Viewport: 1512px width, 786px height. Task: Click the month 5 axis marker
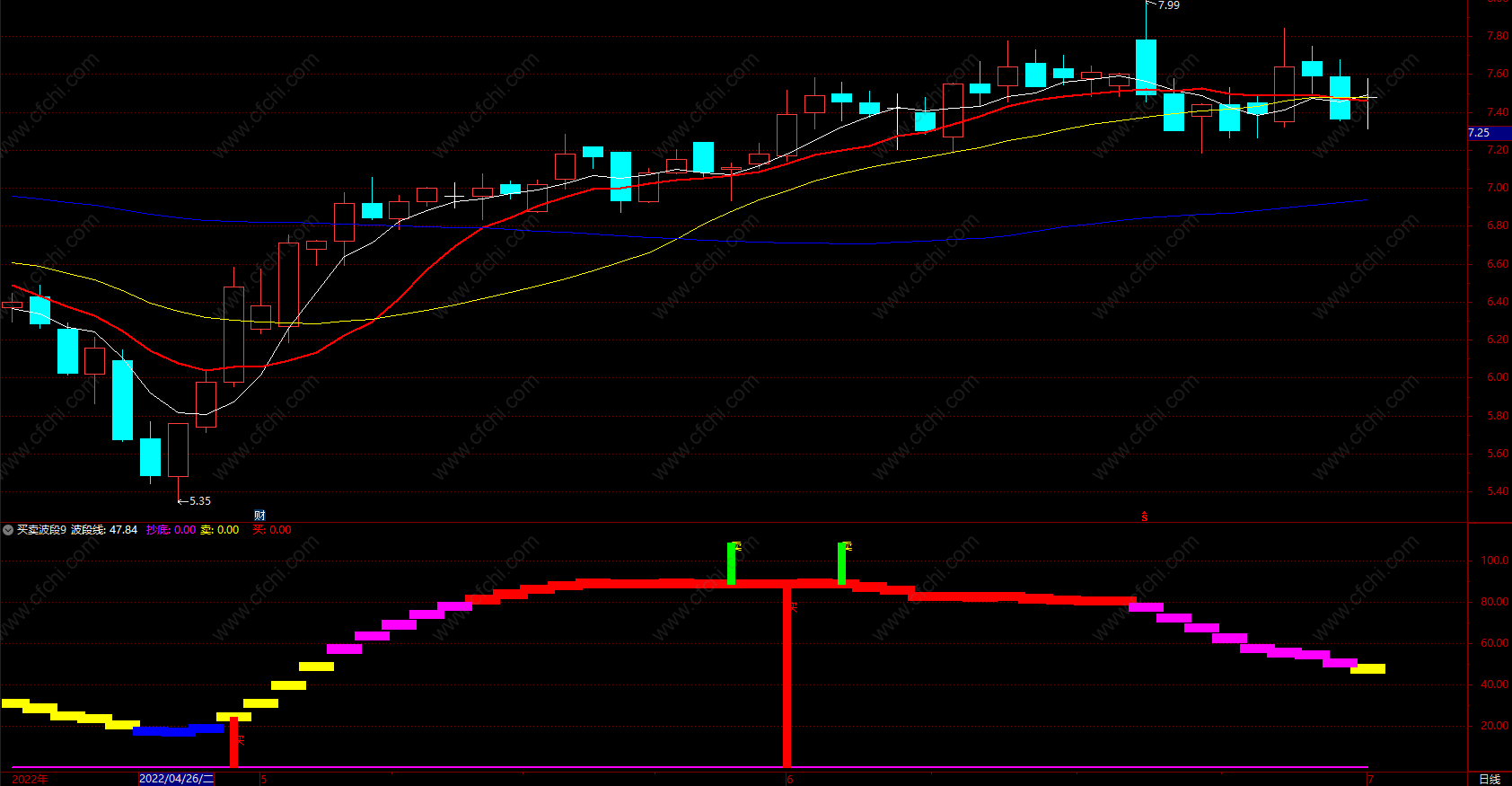click(264, 779)
